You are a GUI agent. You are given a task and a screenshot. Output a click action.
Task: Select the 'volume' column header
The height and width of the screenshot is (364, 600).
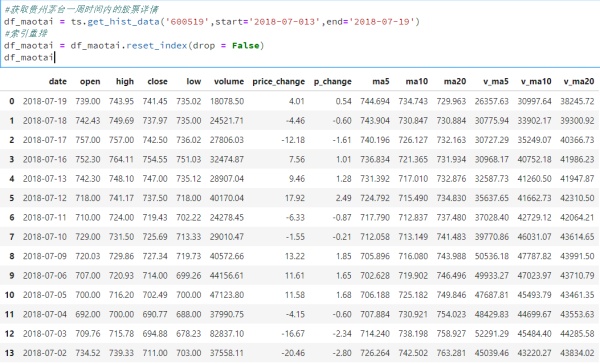tap(229, 82)
